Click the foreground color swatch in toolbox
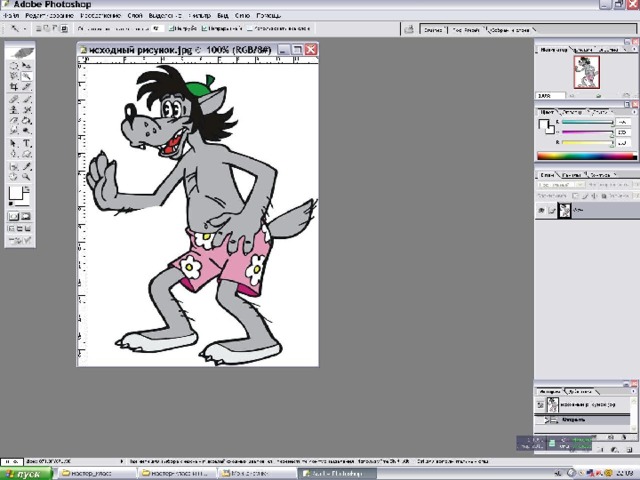 [x=15, y=193]
